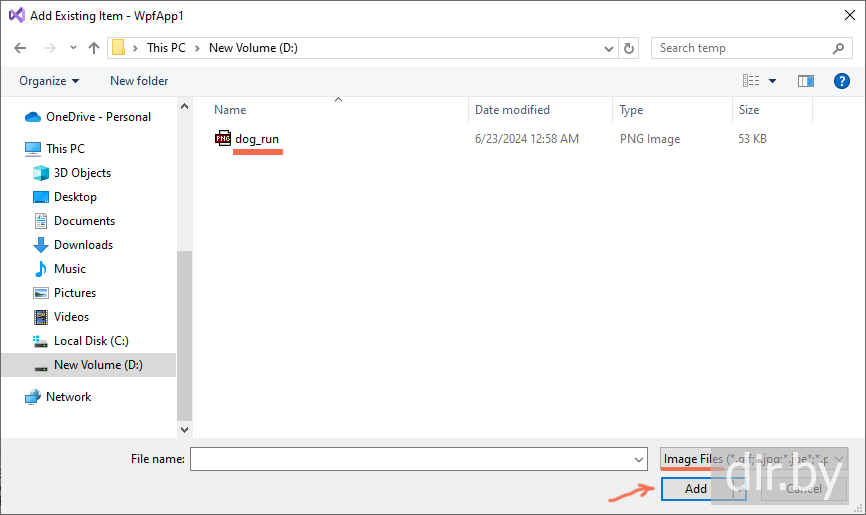Click the OneDrive cloud icon
The height and width of the screenshot is (515, 866).
click(33, 117)
